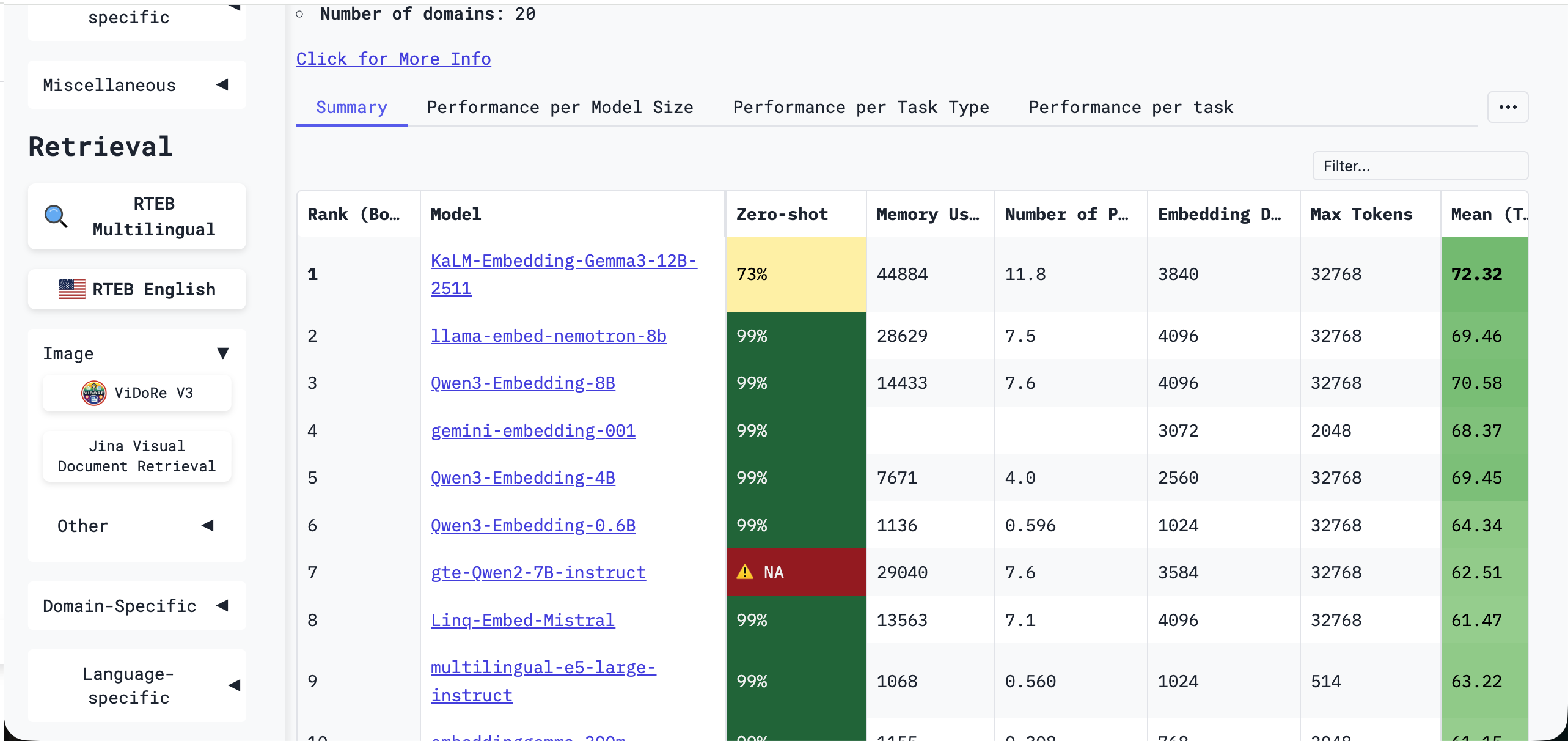The image size is (1568, 741).
Task: Collapse the Image section
Action: [222, 353]
